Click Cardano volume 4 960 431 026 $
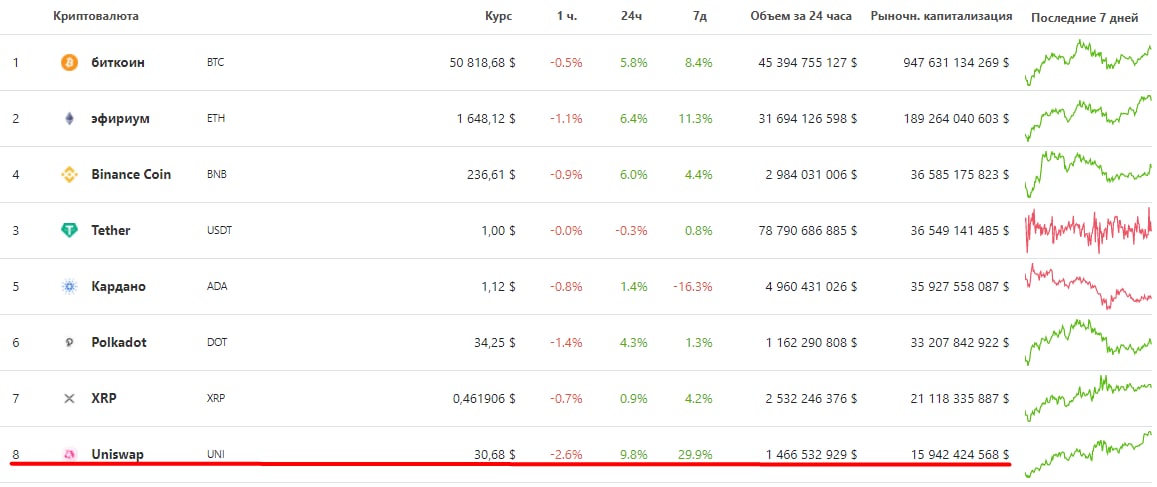This screenshot has width=1157, height=487. [x=812, y=287]
